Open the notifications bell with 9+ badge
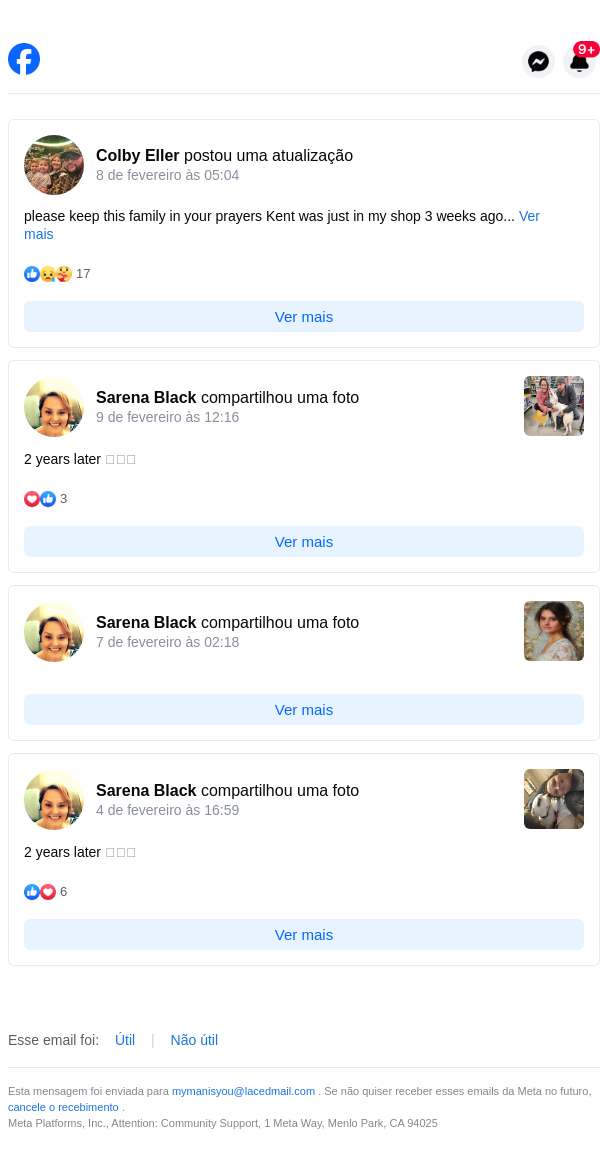The height and width of the screenshot is (1169, 600). pyautogui.click(x=580, y=61)
